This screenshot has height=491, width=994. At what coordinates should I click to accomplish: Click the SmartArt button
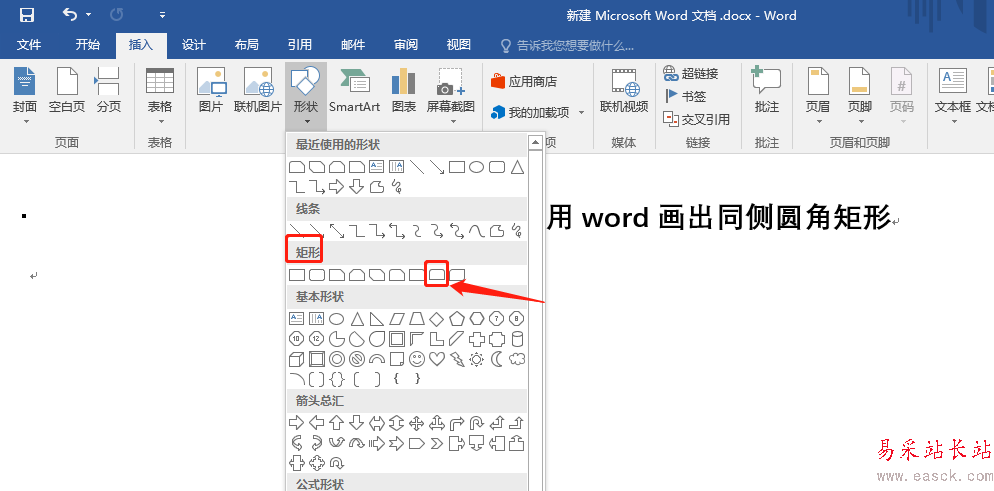[x=354, y=90]
